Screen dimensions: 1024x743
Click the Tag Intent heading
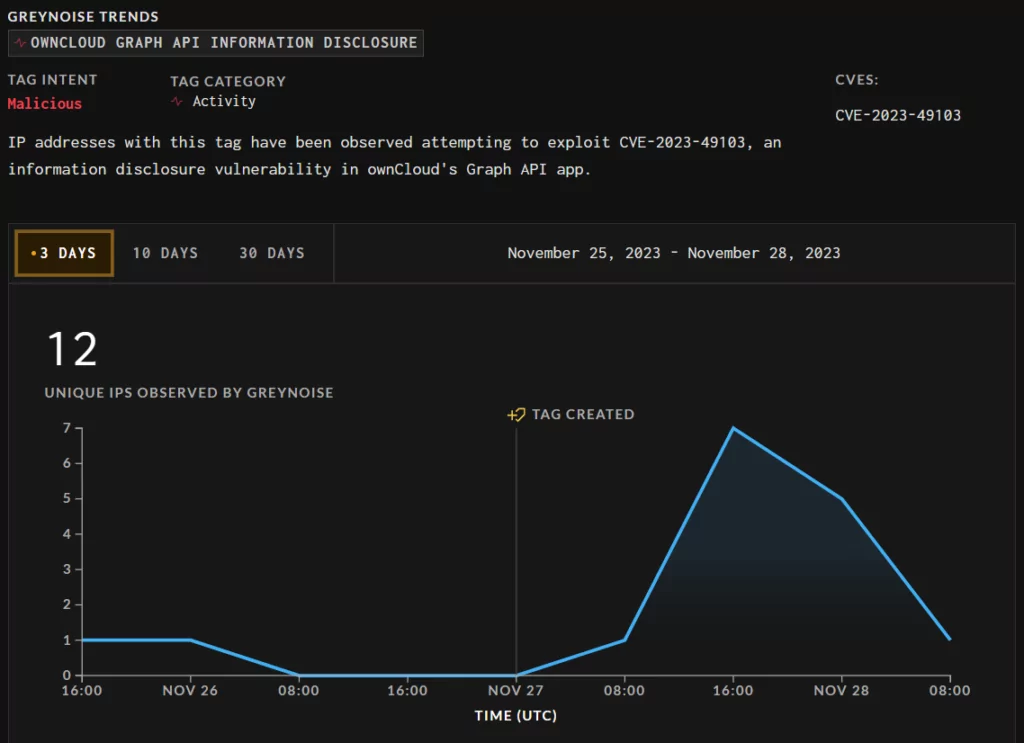tap(52, 80)
